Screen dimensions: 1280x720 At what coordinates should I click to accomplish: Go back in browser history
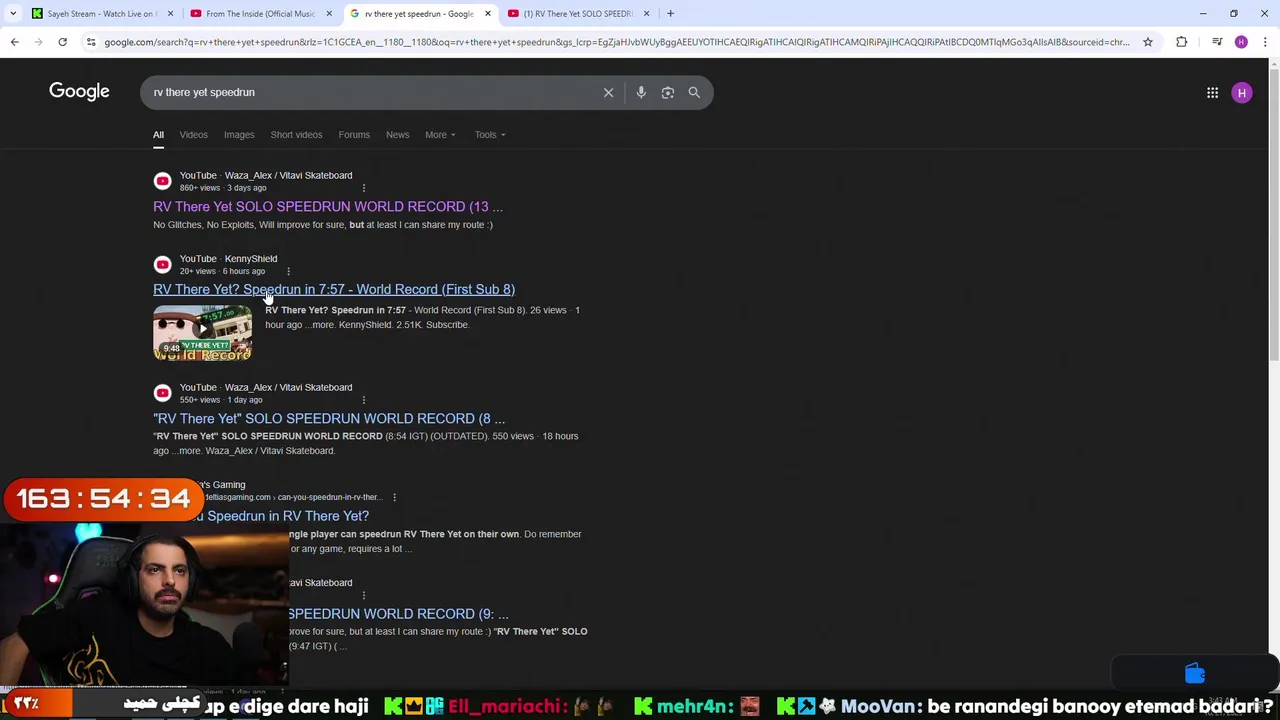point(14,42)
